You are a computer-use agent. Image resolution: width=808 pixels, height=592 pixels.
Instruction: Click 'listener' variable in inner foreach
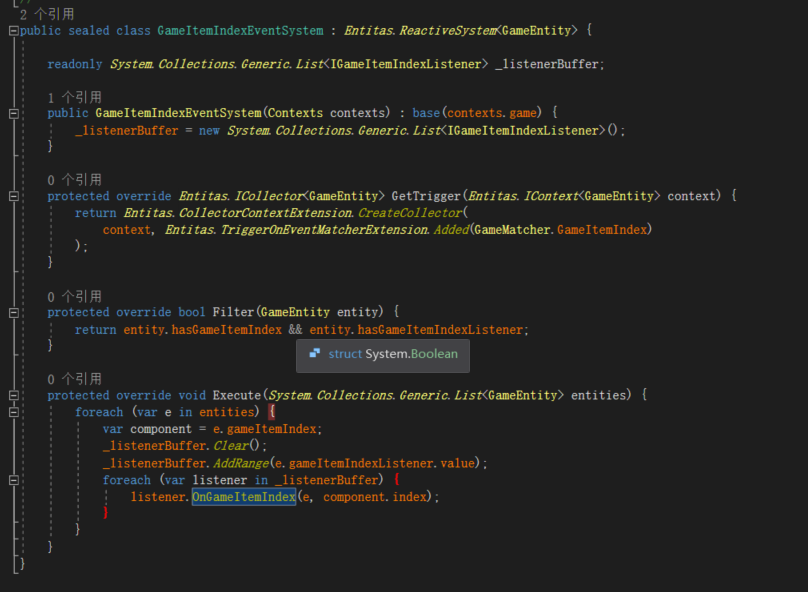[x=220, y=480]
